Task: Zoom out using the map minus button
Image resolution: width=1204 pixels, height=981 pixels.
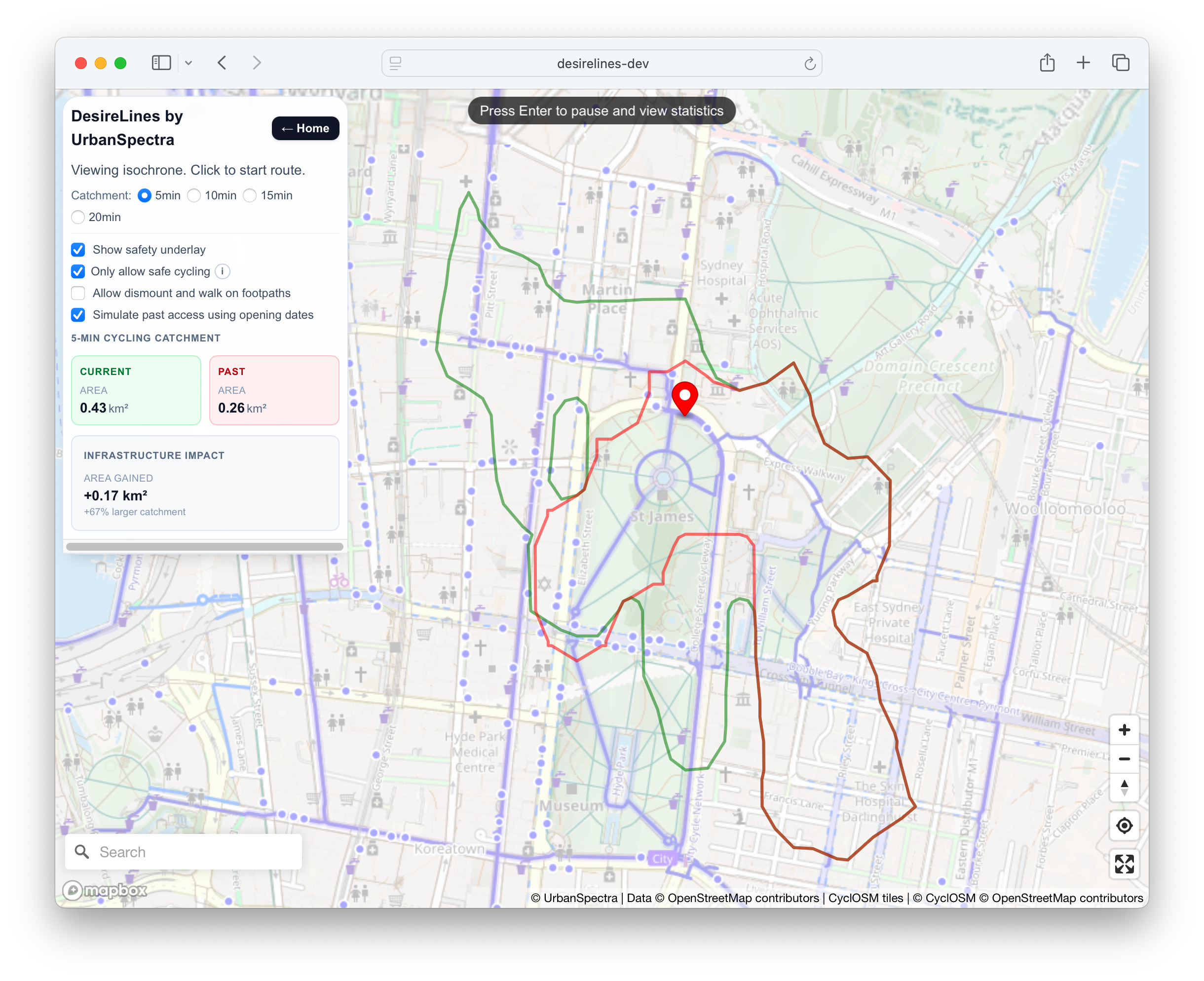Action: click(1124, 758)
